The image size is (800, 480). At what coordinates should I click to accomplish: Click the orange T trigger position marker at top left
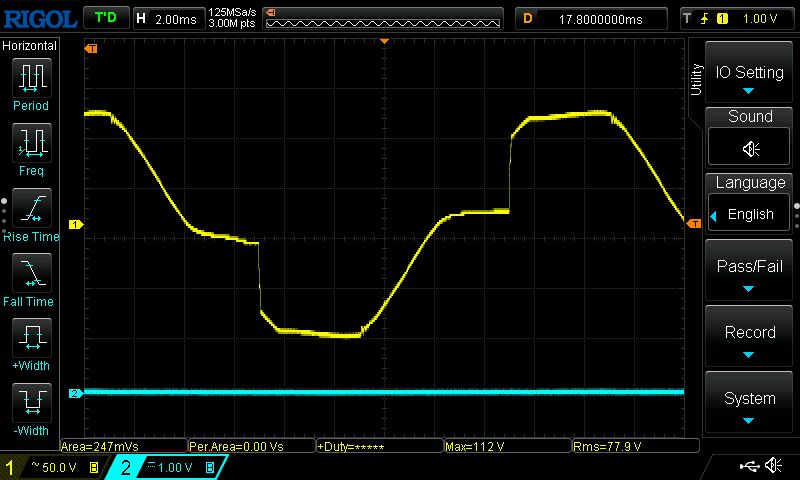[x=91, y=48]
